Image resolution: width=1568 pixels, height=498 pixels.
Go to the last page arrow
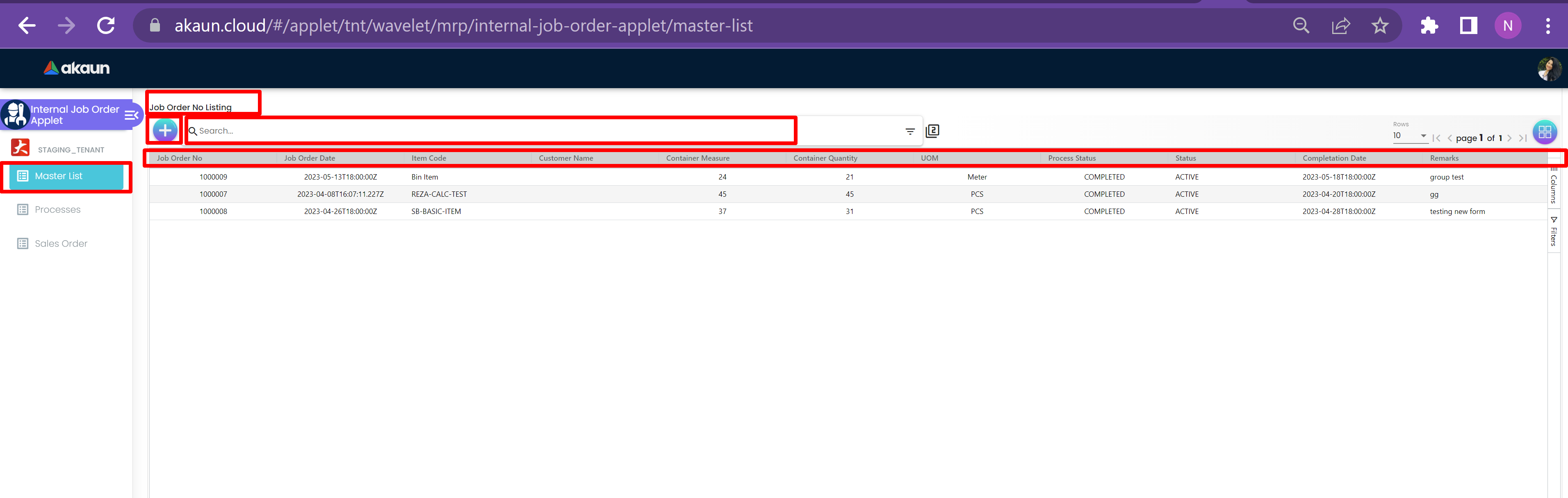(1522, 138)
